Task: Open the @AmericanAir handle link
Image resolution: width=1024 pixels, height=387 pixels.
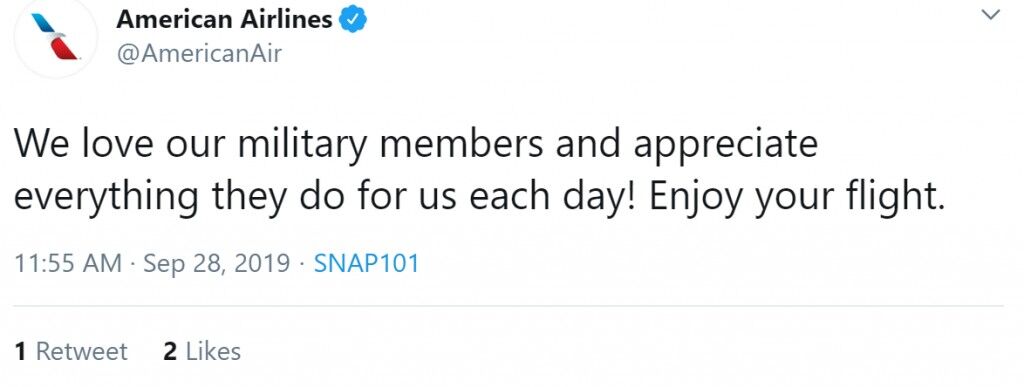Action: [199, 54]
